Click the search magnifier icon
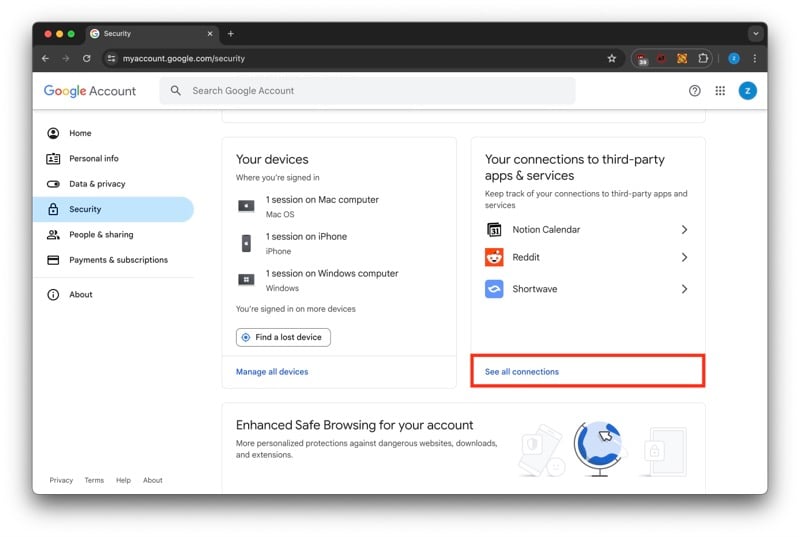The image size is (800, 537). click(x=176, y=91)
